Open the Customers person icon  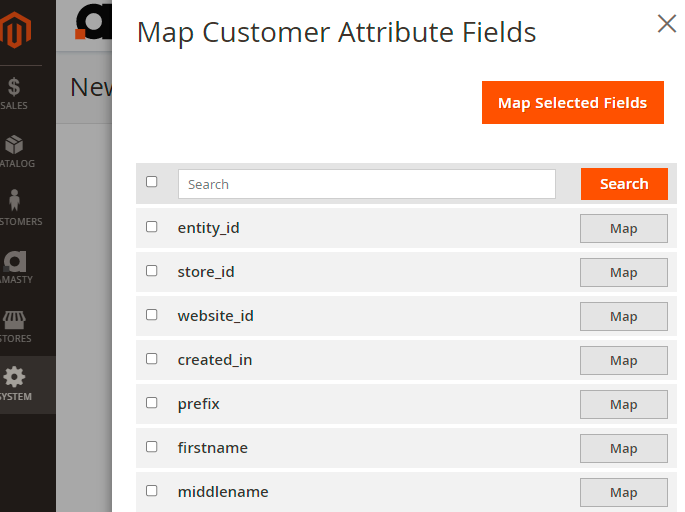click(14, 203)
